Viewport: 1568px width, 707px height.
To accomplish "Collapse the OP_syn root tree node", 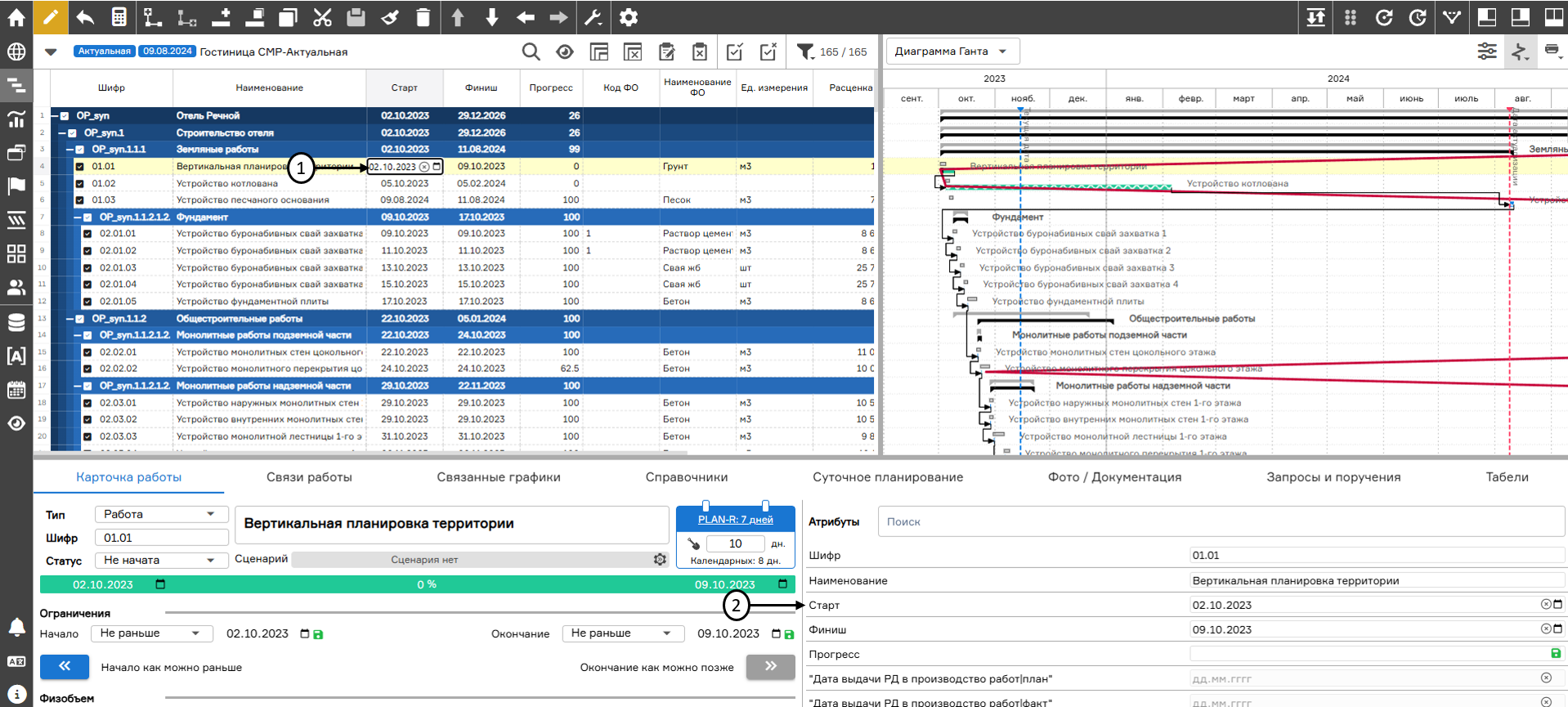I will 55,116.
